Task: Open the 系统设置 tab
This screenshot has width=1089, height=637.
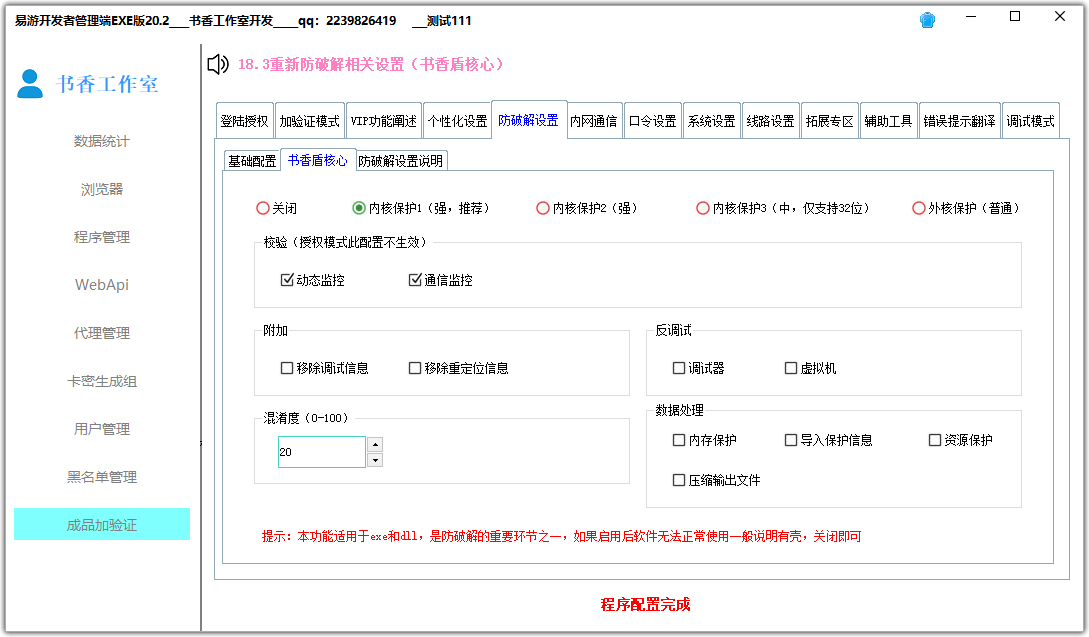Action: [711, 119]
